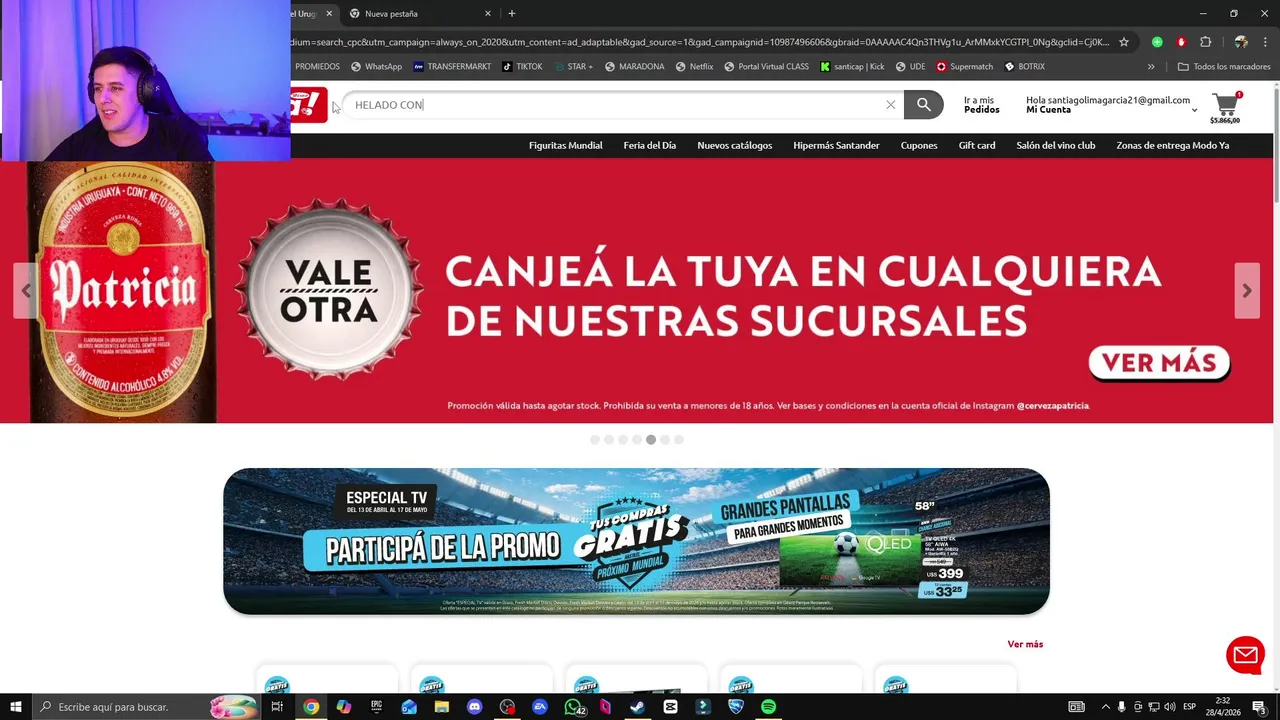Viewport: 1280px width, 720px height.
Task: Open Figuritas Mundial menu item
Action: click(x=565, y=145)
